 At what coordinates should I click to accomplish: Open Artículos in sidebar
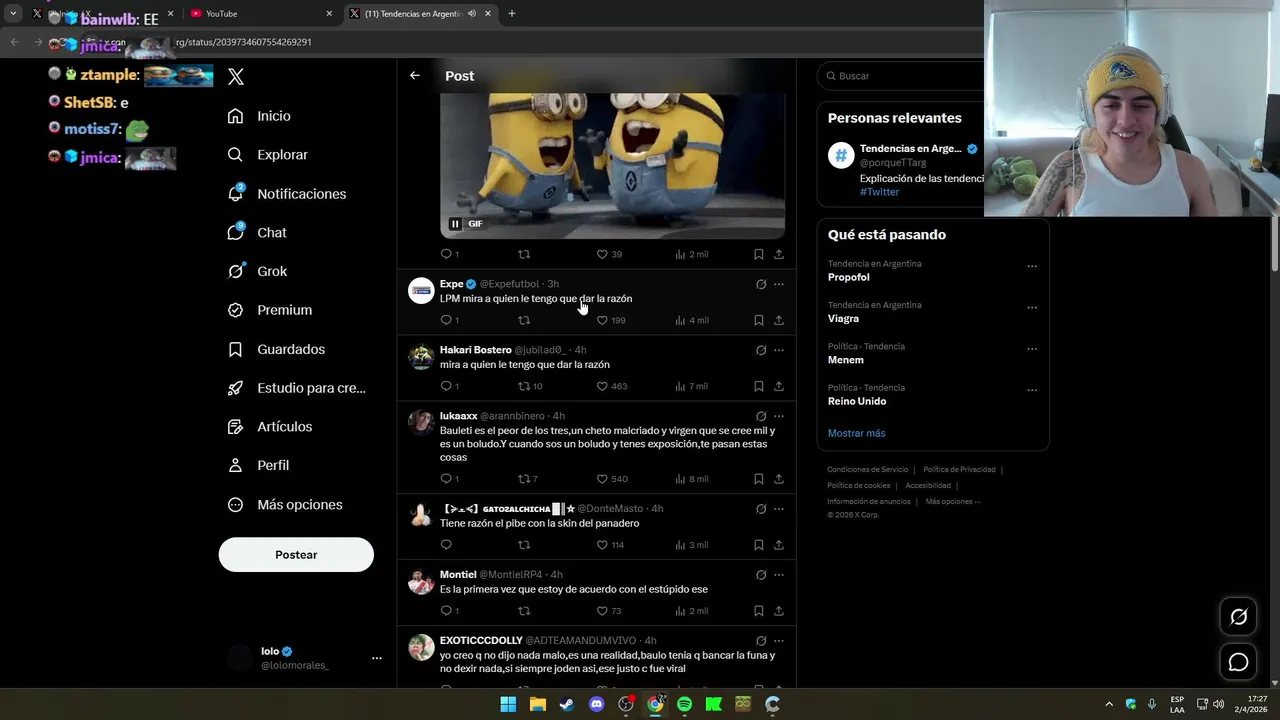tap(269, 426)
